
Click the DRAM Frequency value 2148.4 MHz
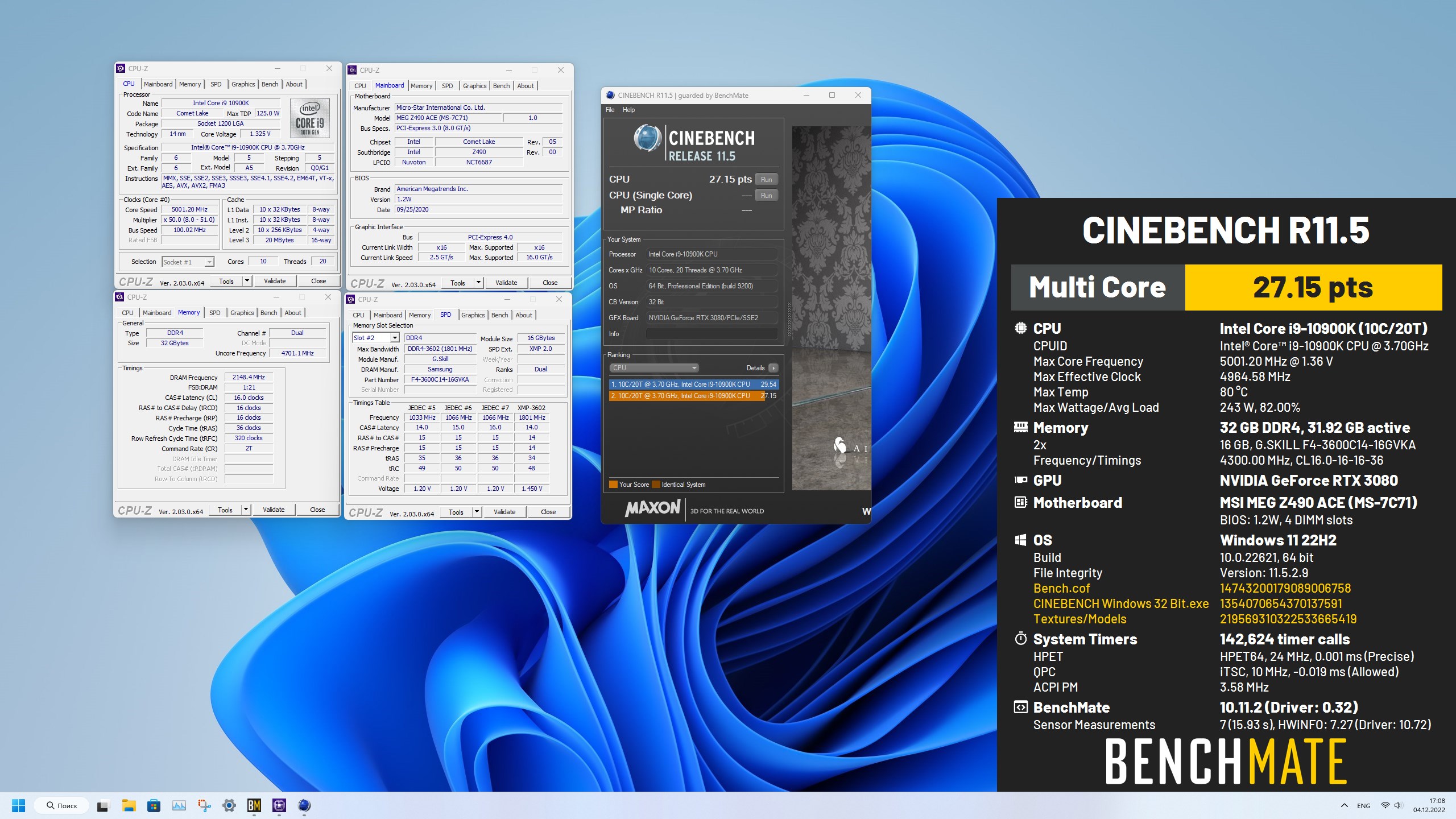pos(249,377)
